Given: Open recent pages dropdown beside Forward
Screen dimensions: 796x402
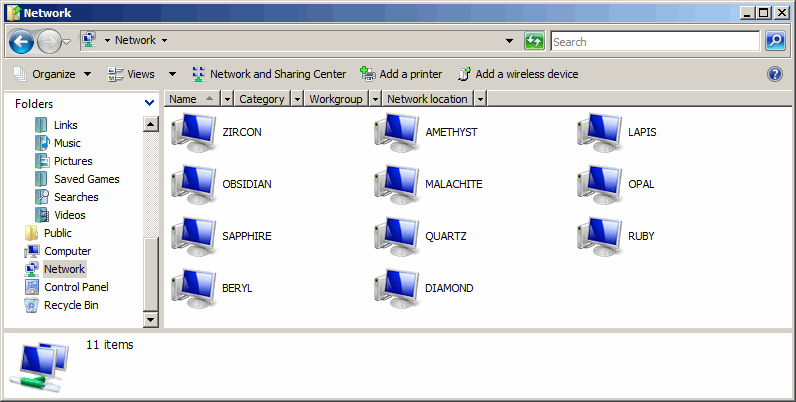Looking at the screenshot, I should pos(67,42).
